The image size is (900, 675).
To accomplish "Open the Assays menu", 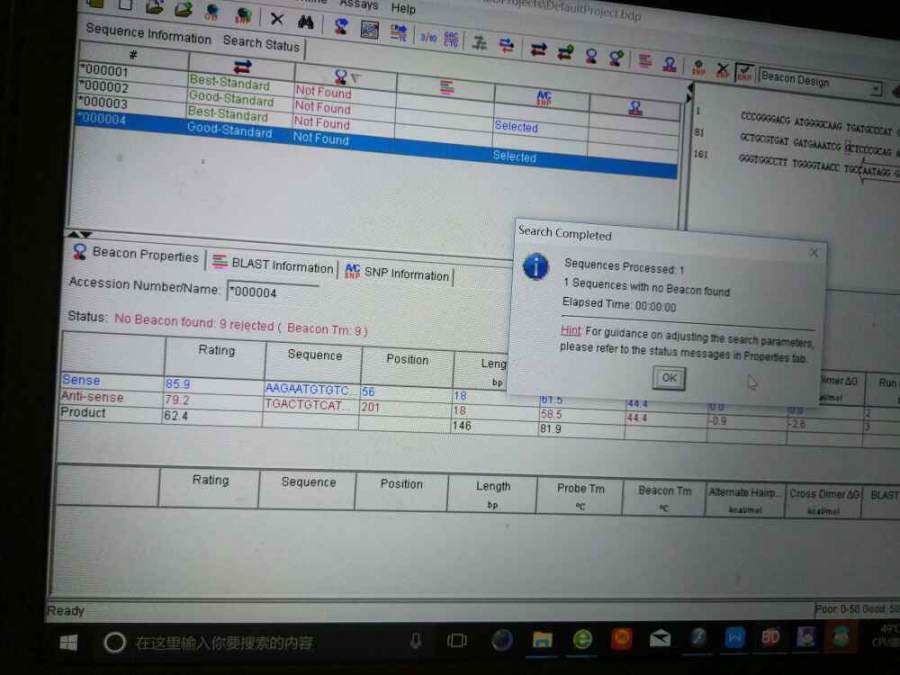I will pyautogui.click(x=359, y=5).
